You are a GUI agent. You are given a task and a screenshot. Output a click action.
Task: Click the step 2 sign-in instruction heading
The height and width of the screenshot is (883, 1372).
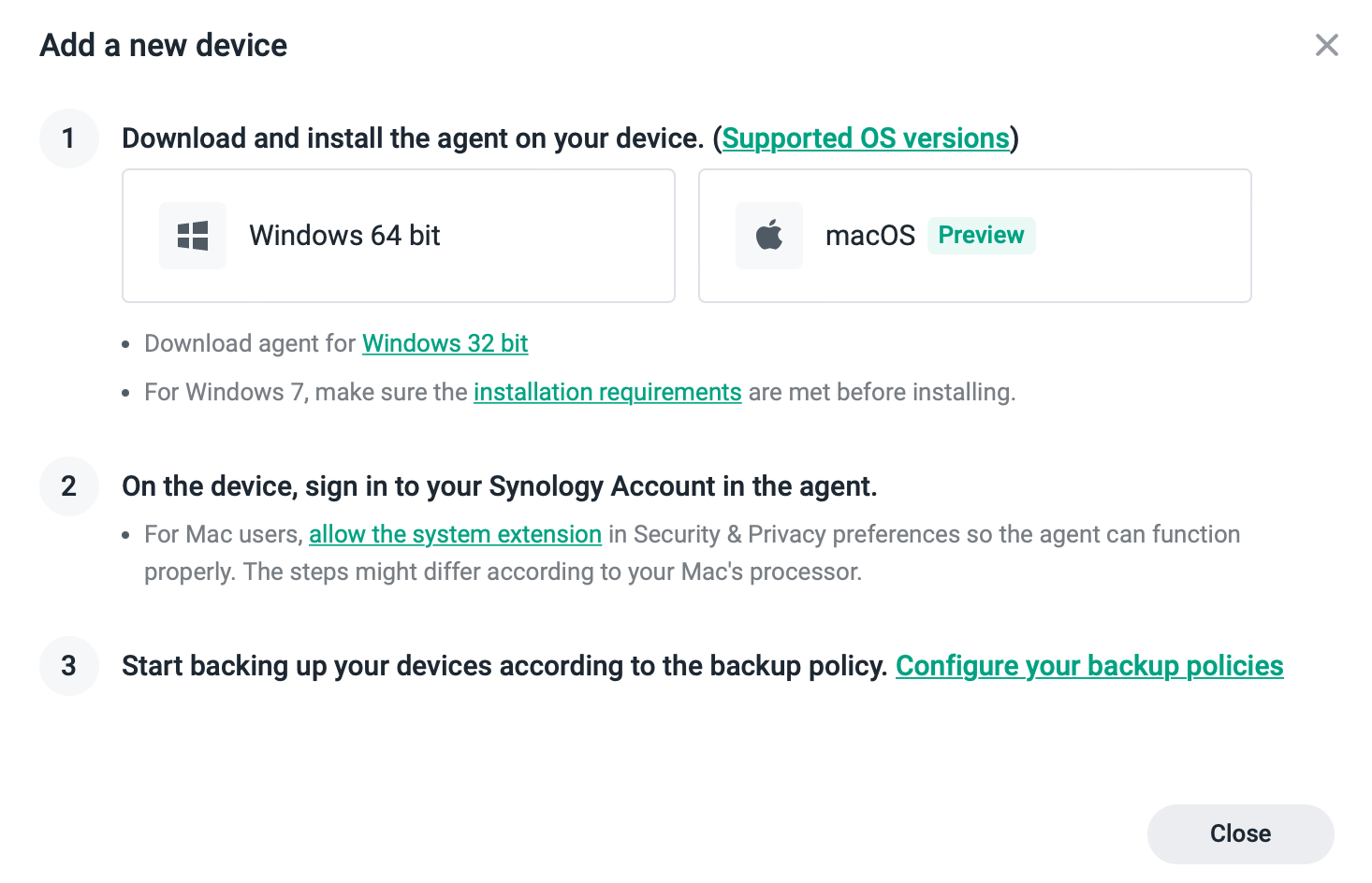(x=500, y=486)
